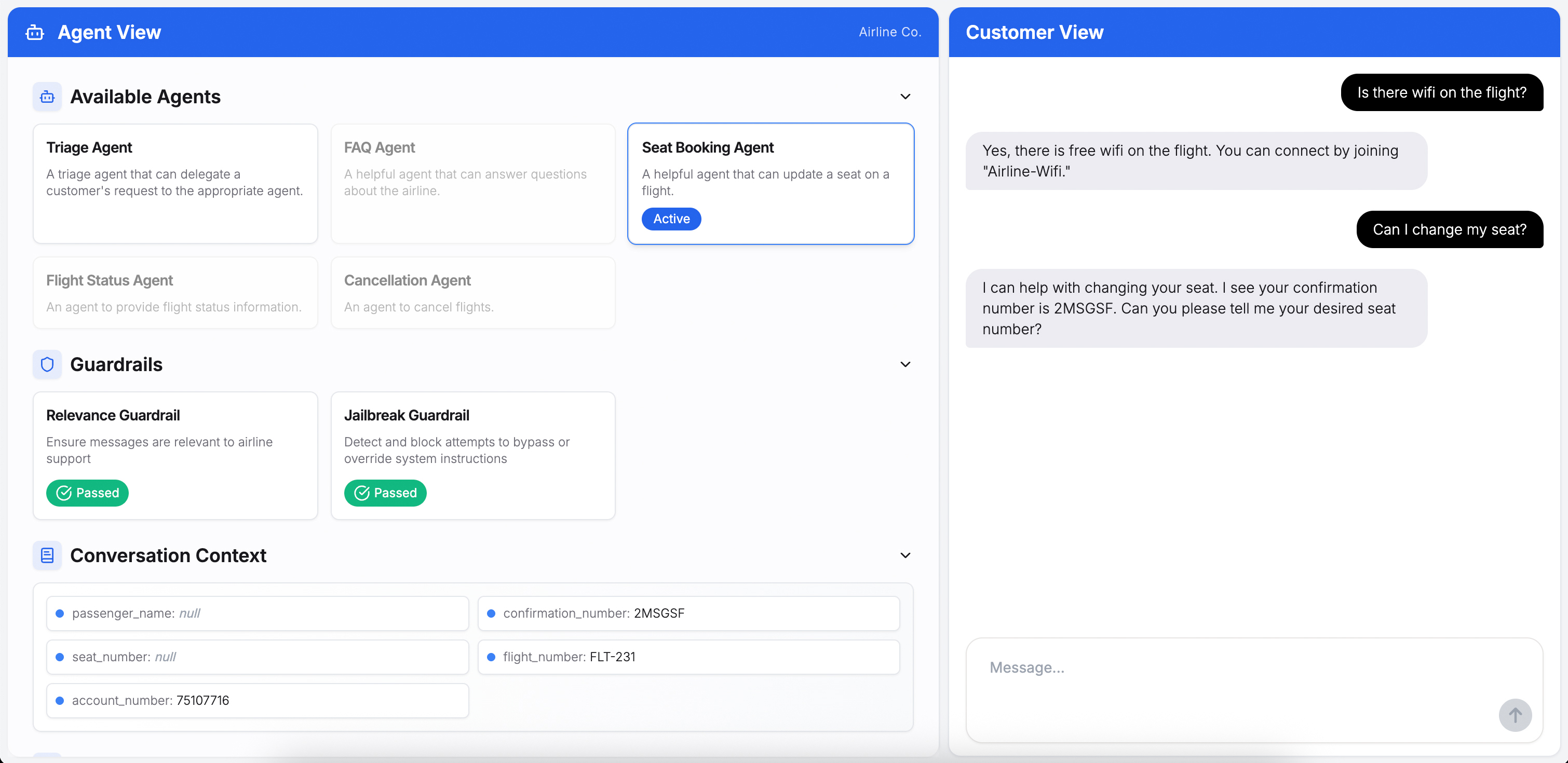
Task: Click the blue dot beside confirmation_number
Action: [492, 614]
